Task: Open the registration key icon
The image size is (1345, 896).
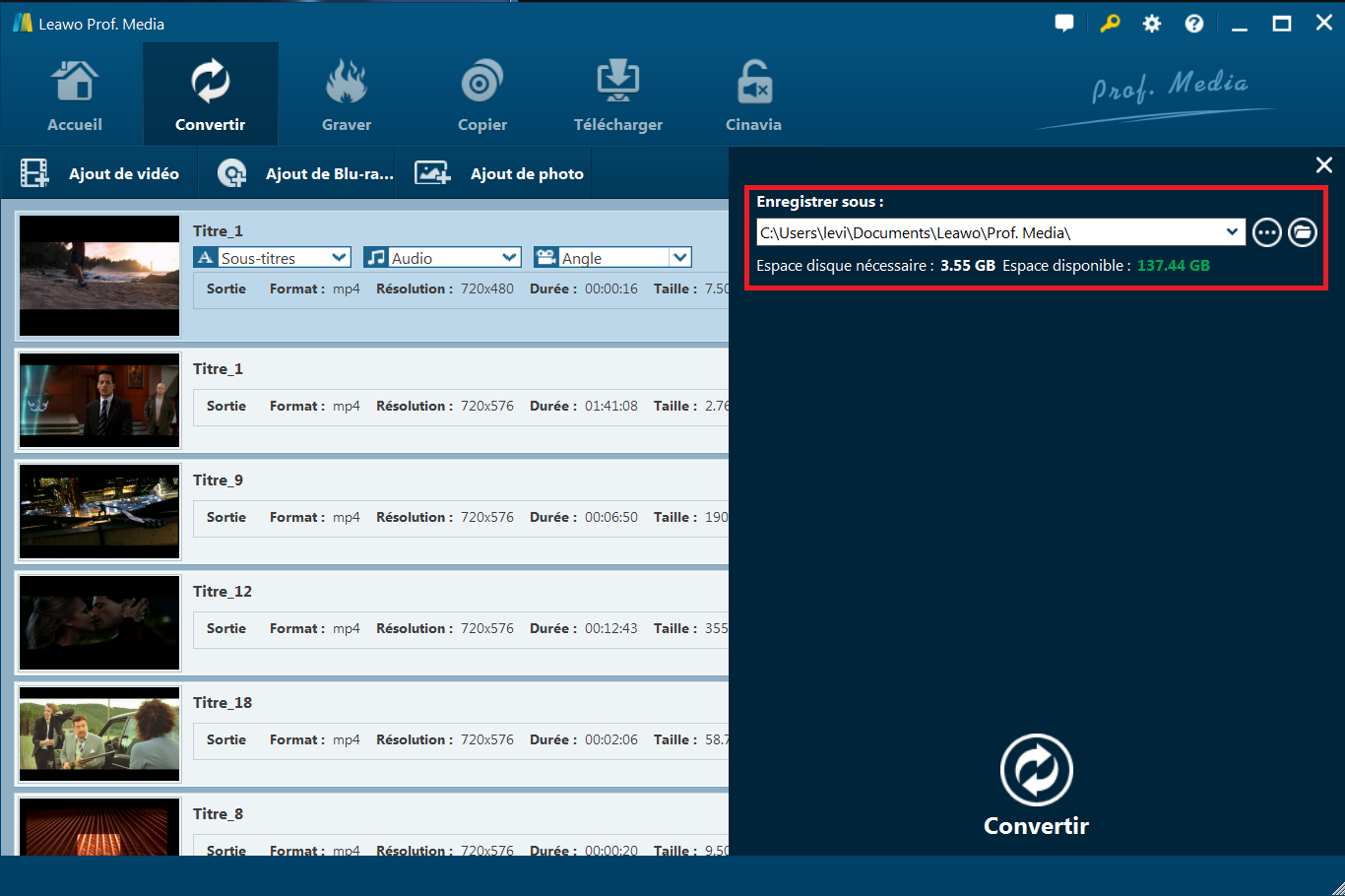Action: [1110, 24]
